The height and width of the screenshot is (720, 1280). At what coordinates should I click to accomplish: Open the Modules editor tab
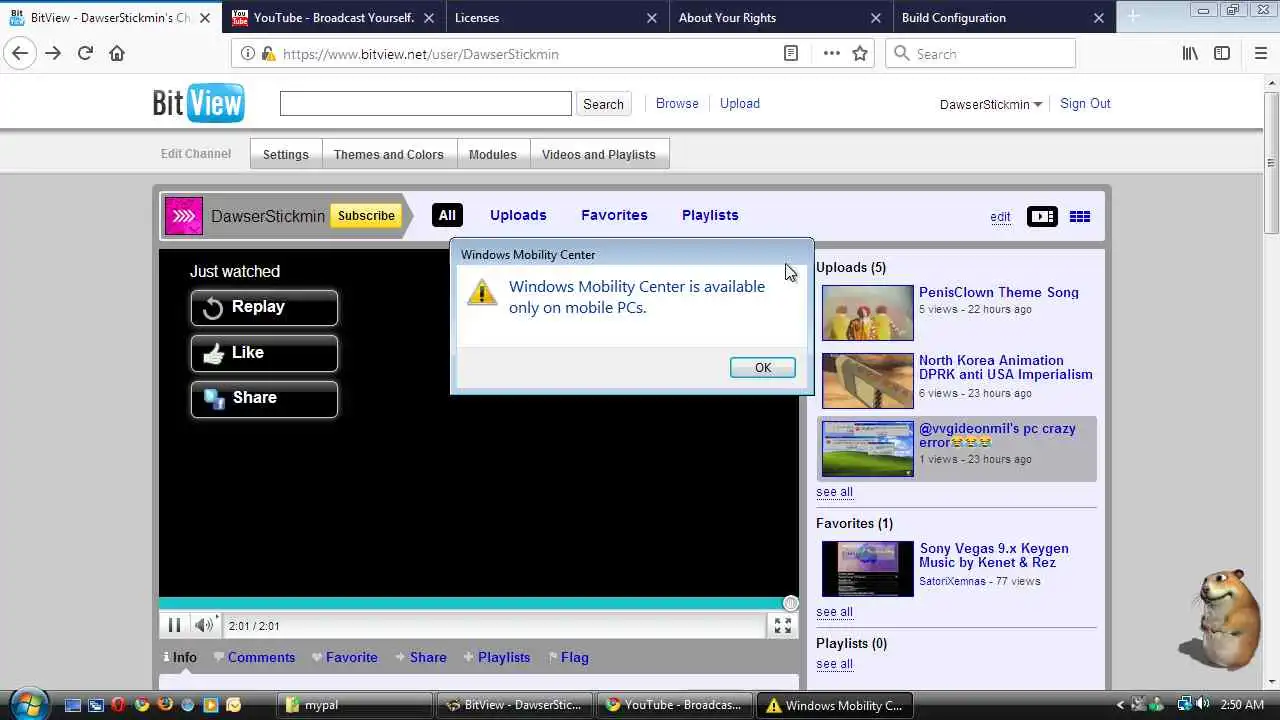click(493, 154)
